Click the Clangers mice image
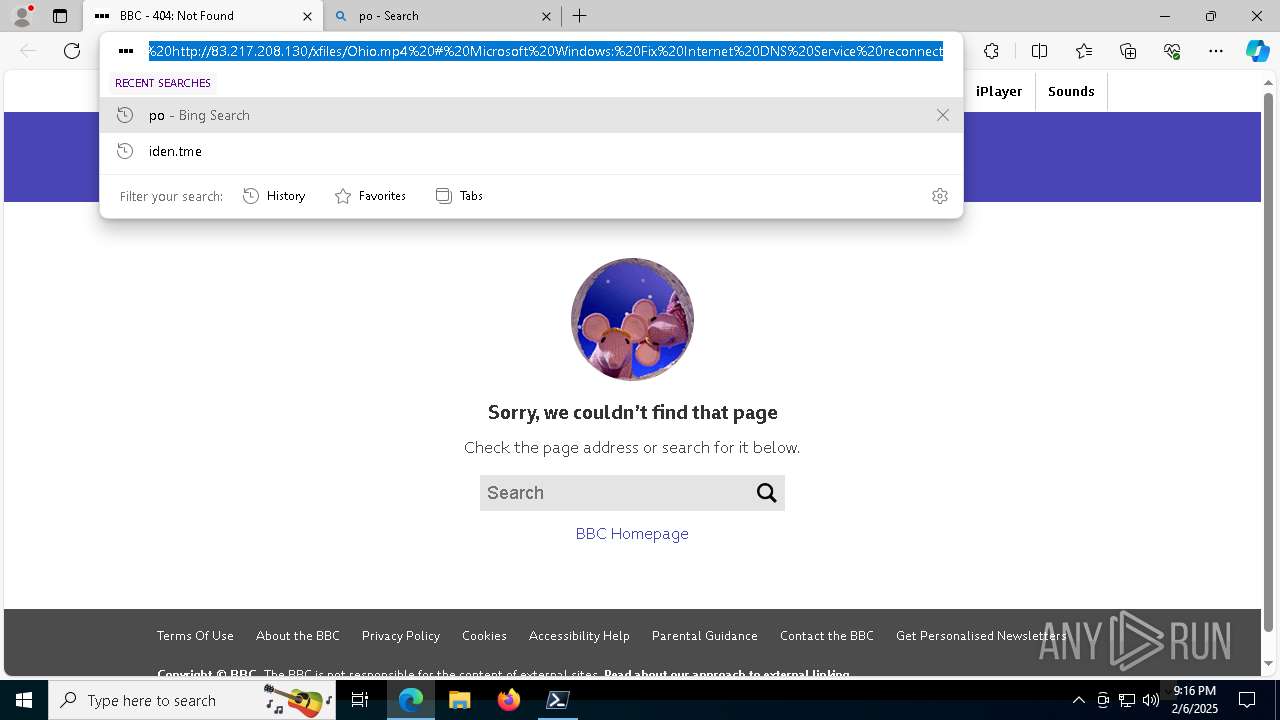 (x=632, y=319)
